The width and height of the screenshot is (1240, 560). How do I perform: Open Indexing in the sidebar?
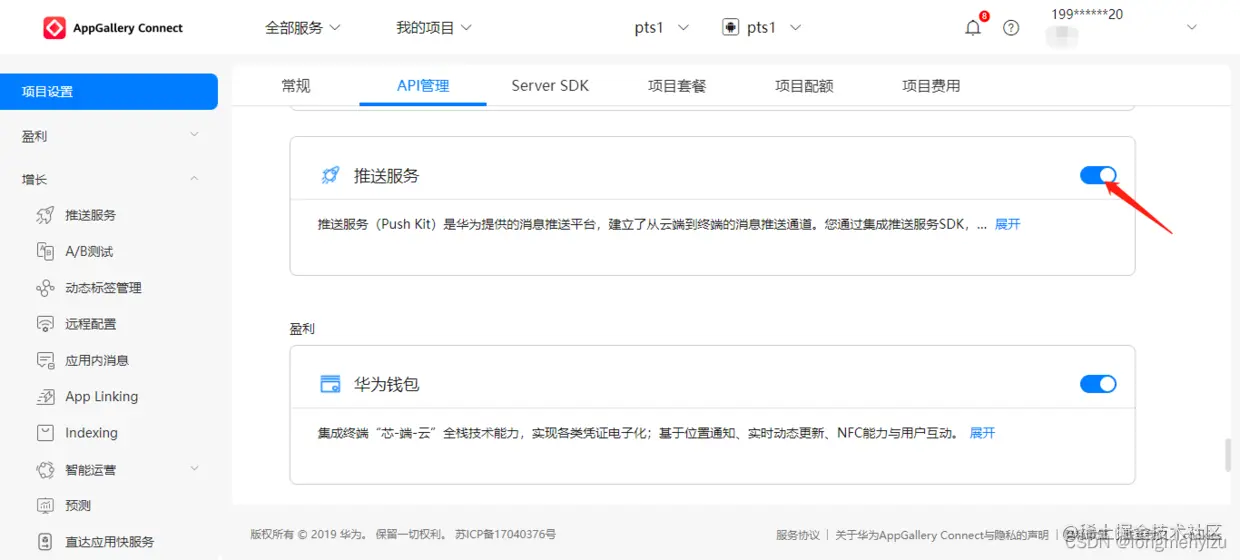click(91, 433)
